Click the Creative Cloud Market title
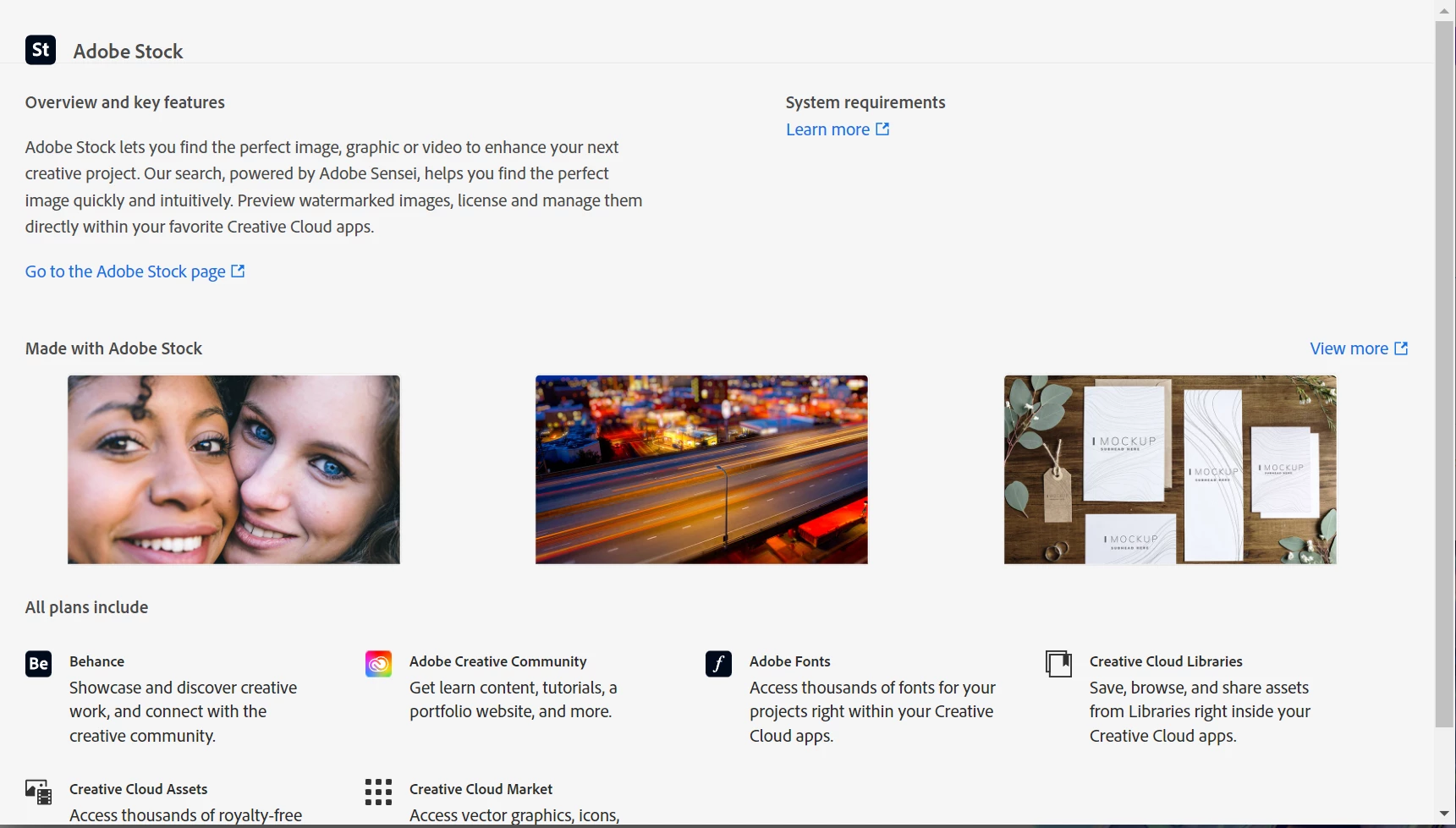 [x=481, y=789]
